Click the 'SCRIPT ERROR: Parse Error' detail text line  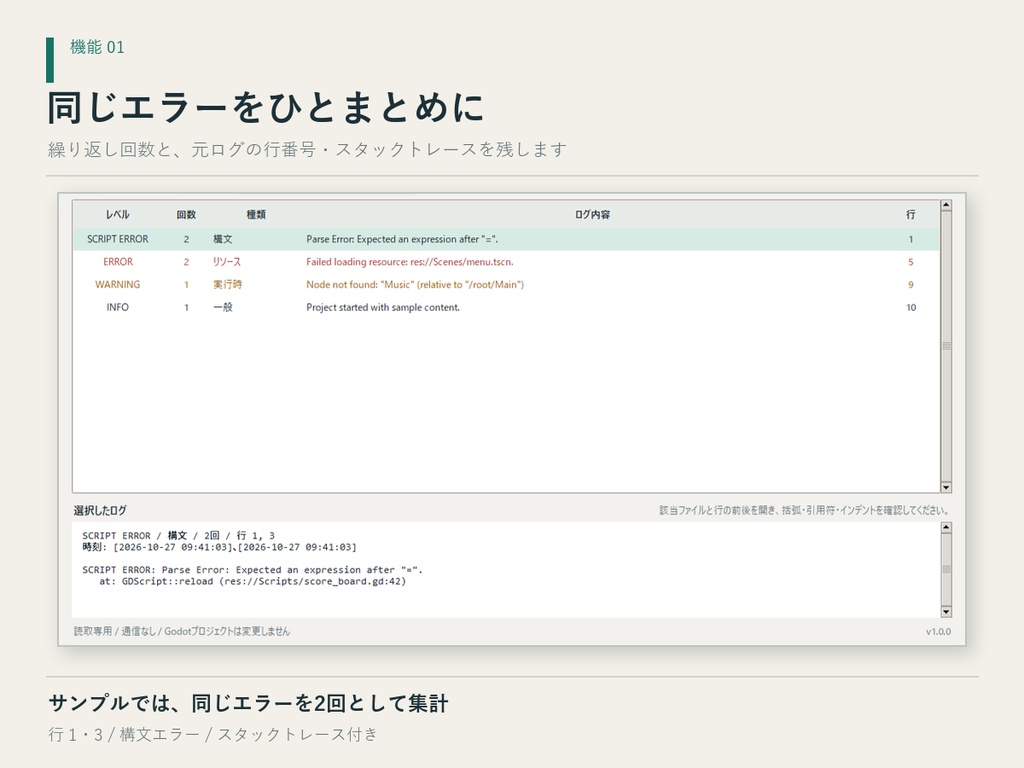click(252, 570)
